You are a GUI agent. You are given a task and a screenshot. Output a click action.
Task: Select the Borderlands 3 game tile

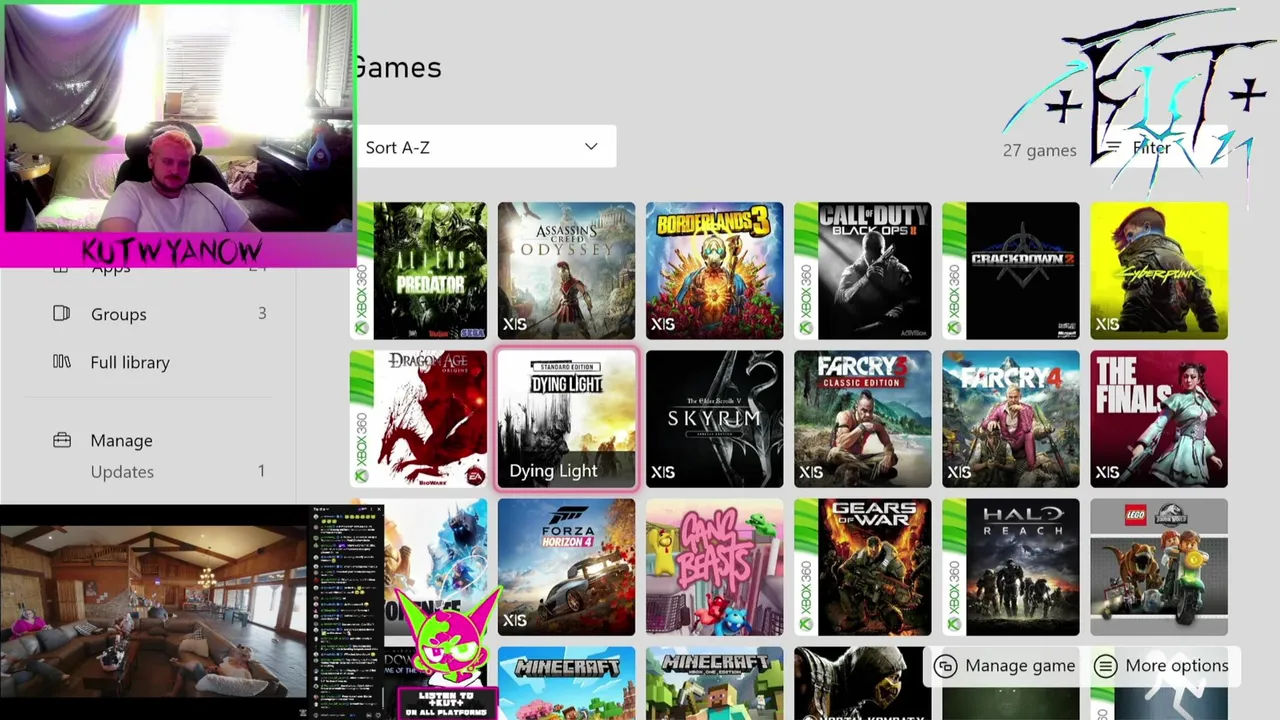click(714, 271)
